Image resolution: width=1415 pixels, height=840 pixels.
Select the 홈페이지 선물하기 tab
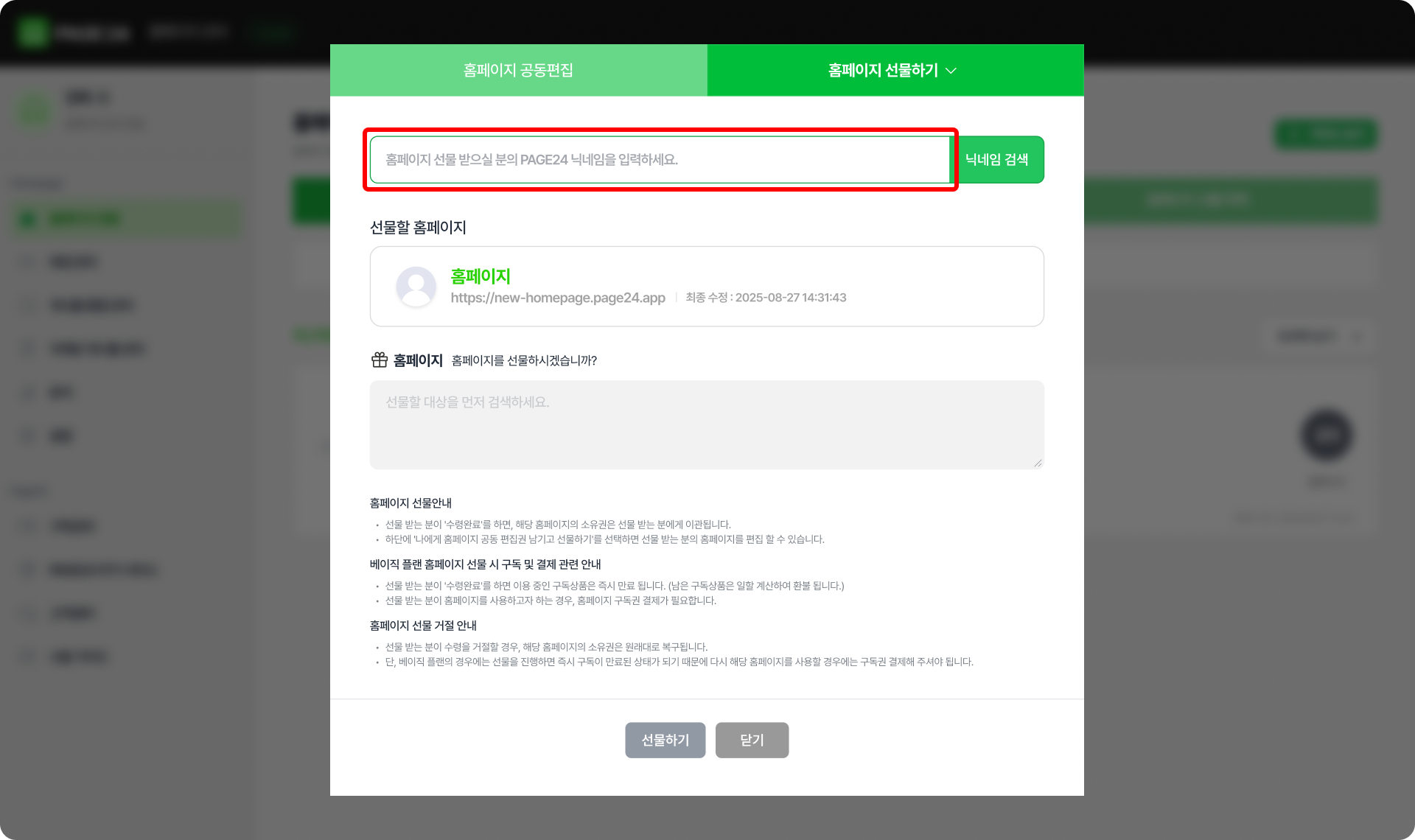[895, 70]
